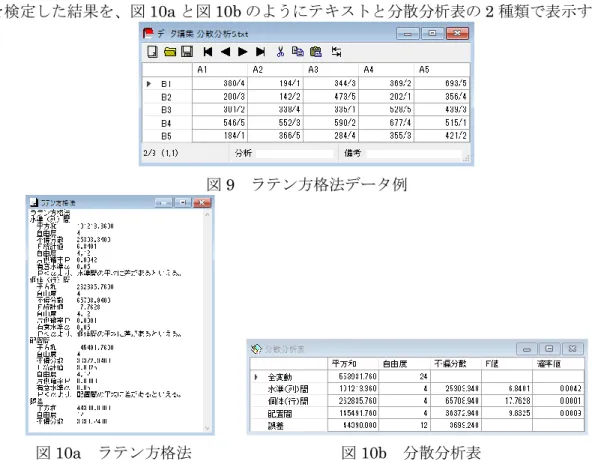Click the 分析 input field in status bar
The height and width of the screenshot is (473, 592).
(294, 153)
